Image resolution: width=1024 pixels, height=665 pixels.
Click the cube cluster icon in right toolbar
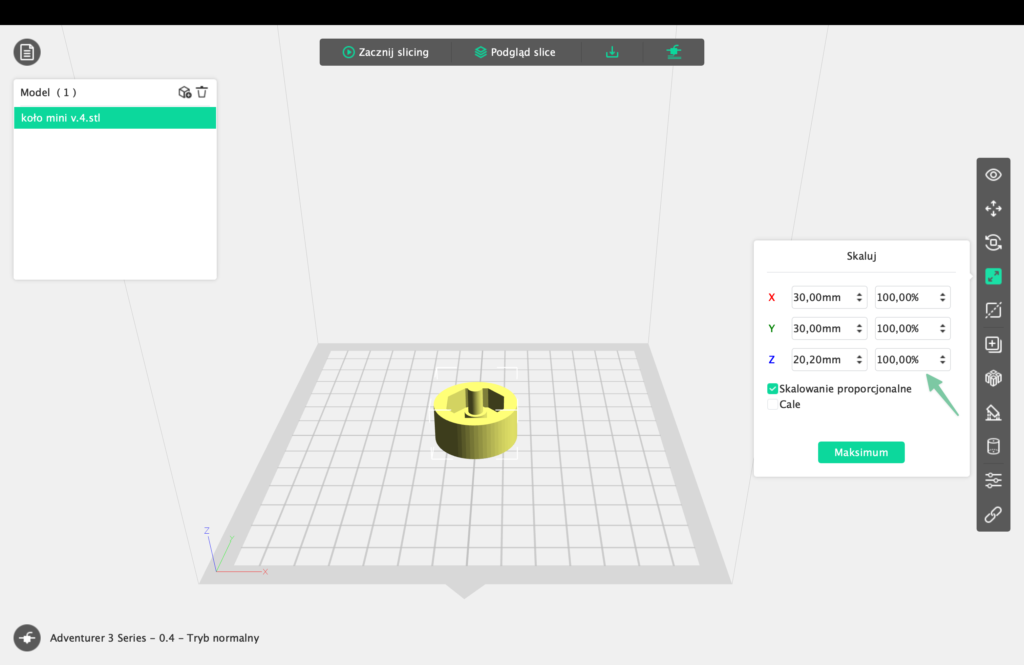click(993, 378)
